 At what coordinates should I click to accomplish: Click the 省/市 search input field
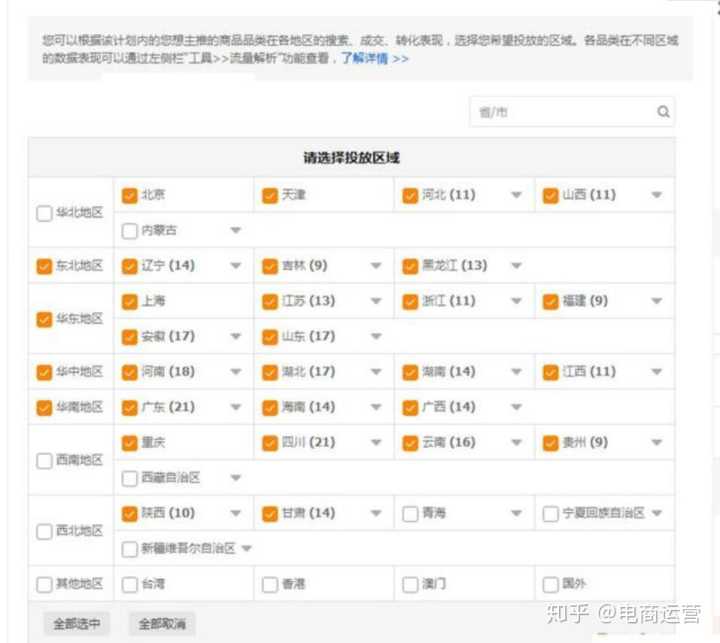click(560, 112)
